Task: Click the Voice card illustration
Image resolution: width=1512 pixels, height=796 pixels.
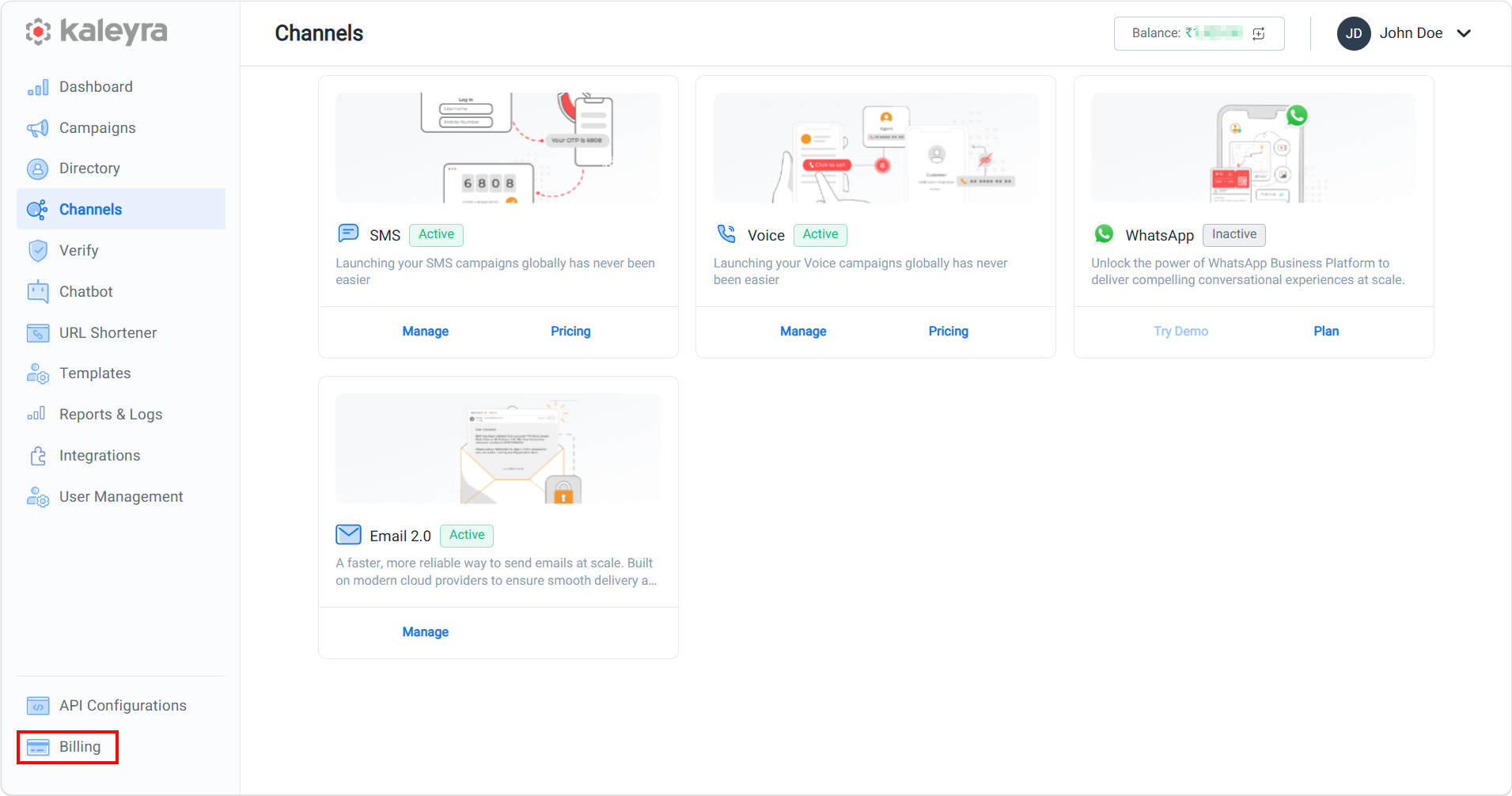Action: coord(876,148)
